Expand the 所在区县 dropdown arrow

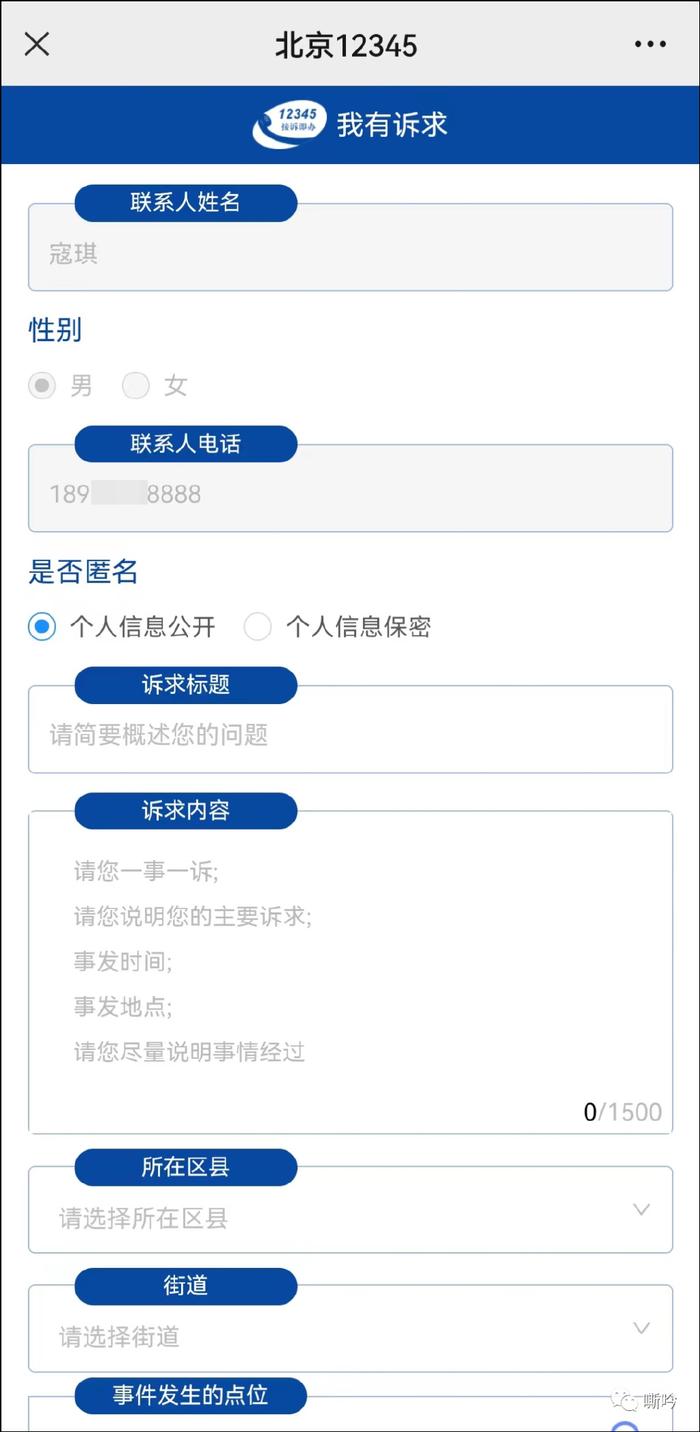pyautogui.click(x=642, y=1210)
